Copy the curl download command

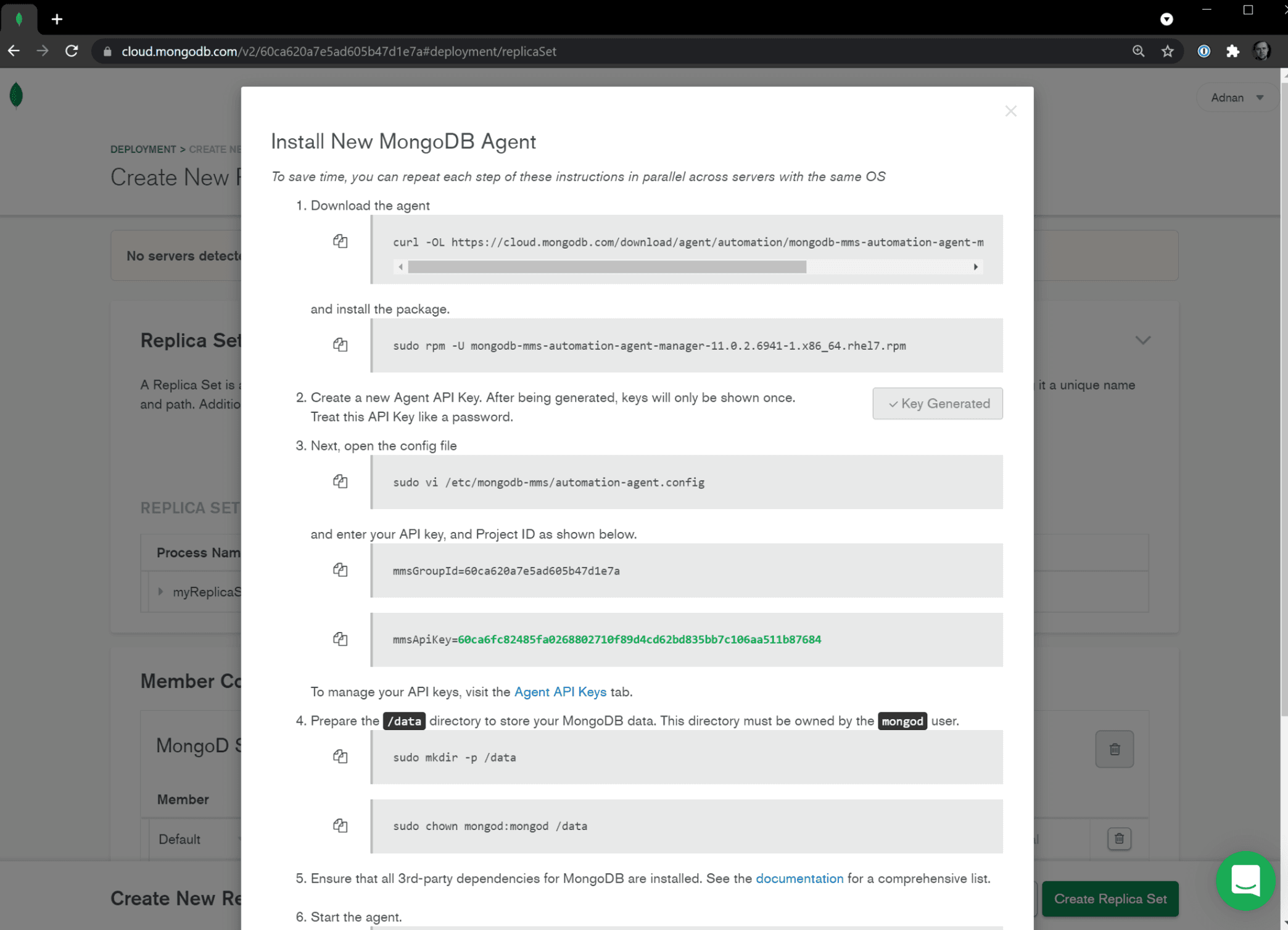coord(340,241)
